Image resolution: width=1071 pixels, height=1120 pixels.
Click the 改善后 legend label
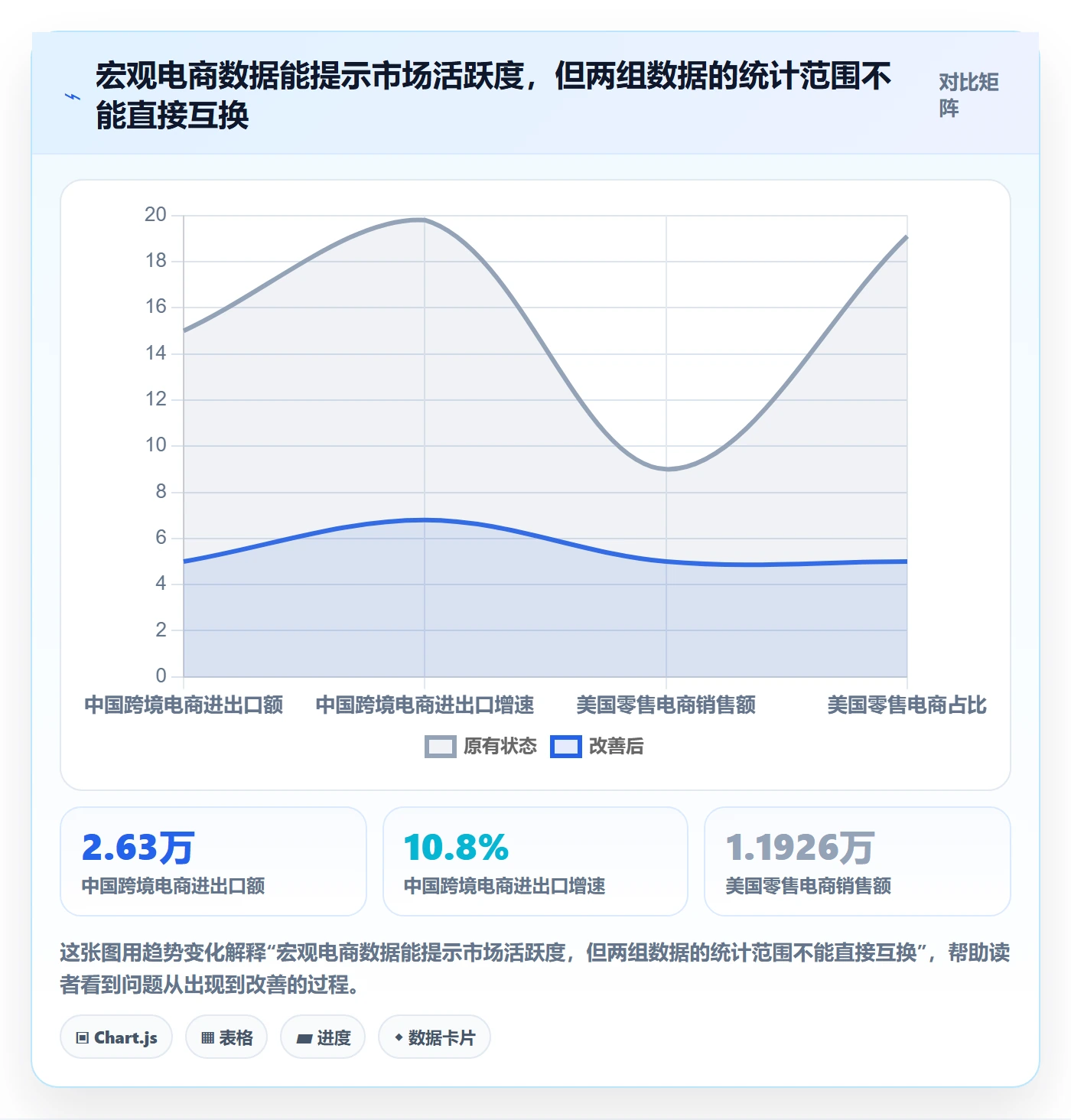point(617,747)
